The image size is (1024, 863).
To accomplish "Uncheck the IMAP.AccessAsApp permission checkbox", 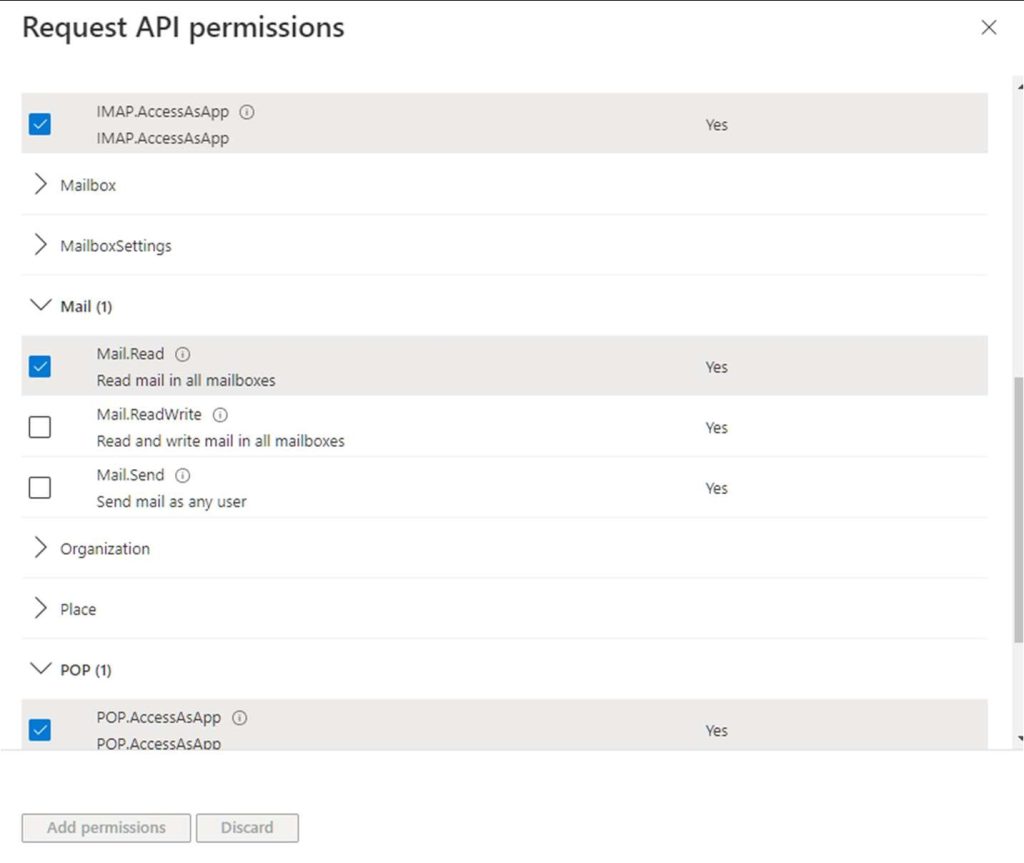I will coord(40,125).
